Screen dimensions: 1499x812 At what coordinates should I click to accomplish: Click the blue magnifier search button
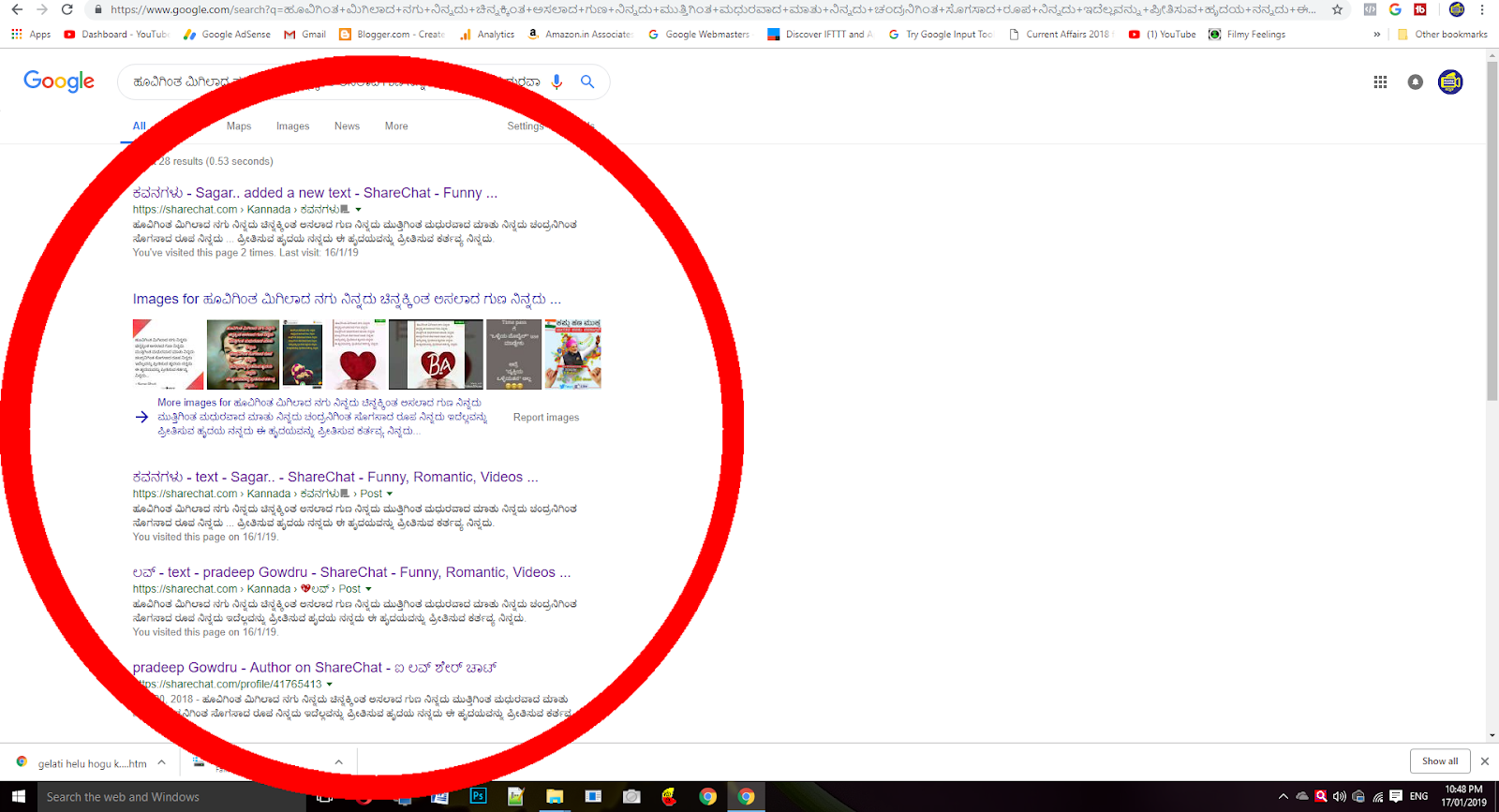[587, 81]
